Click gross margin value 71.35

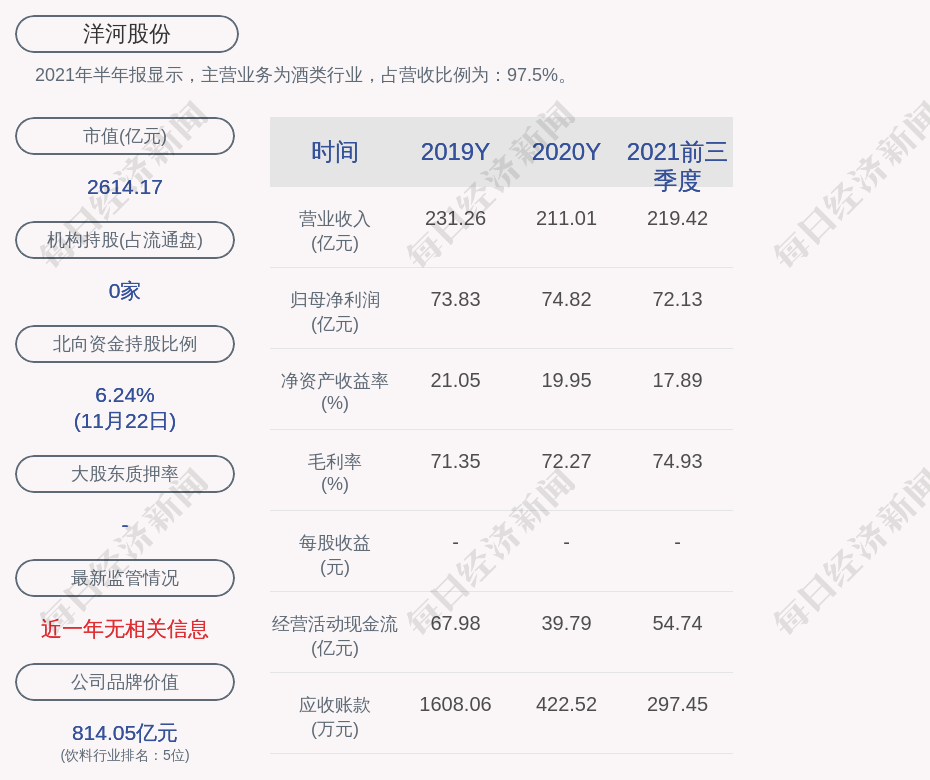(455, 461)
